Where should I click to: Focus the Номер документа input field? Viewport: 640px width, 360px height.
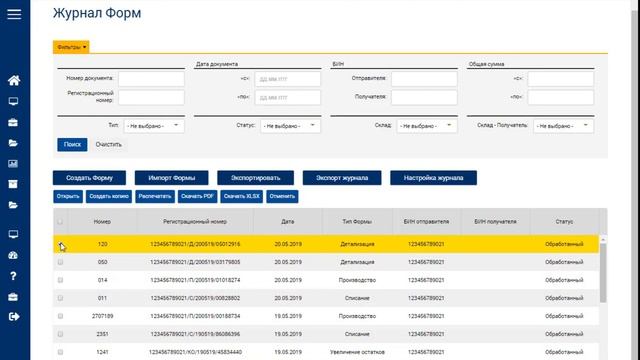[x=151, y=79]
